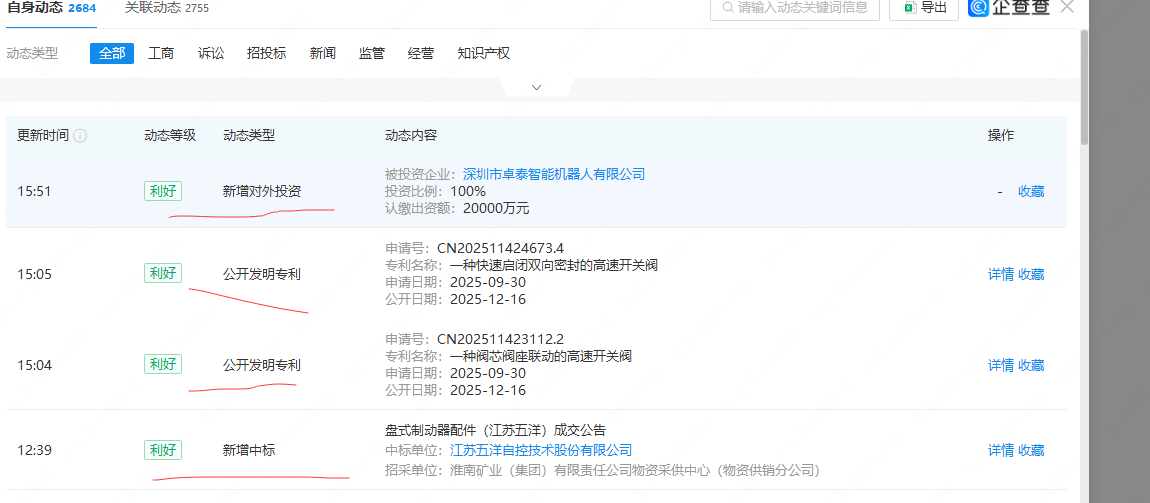This screenshot has width=1150, height=503.
Task: Click the 20000万元 subscribed capital value
Action: (496, 208)
